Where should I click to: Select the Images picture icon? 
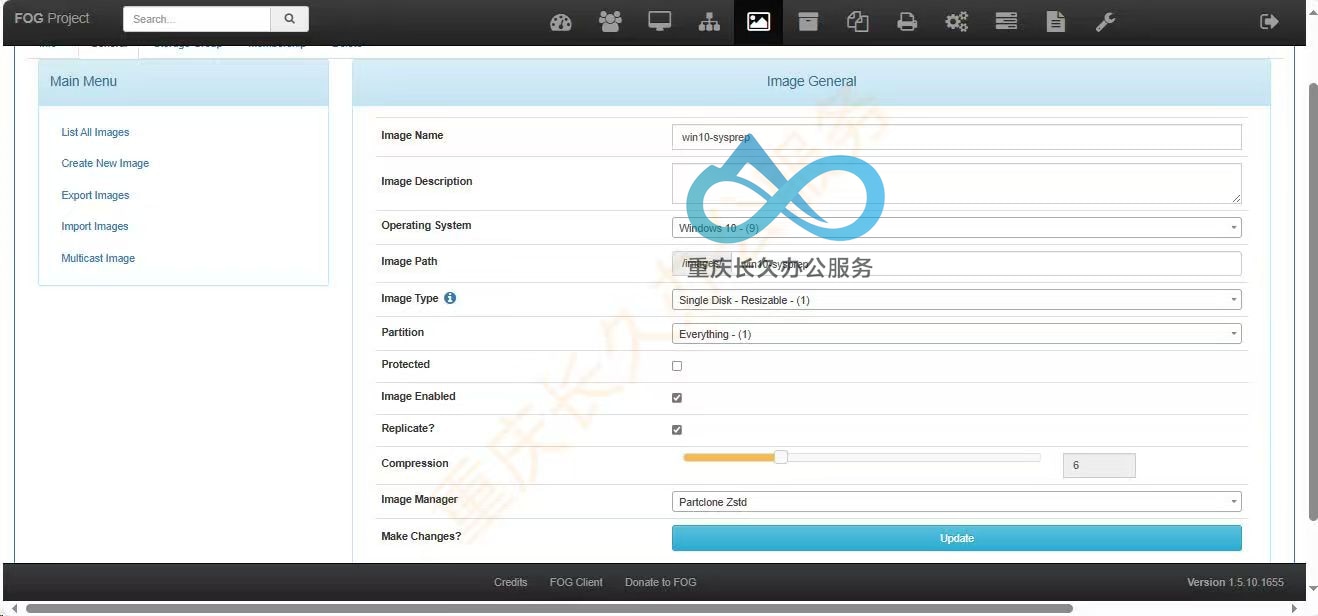pyautogui.click(x=758, y=22)
